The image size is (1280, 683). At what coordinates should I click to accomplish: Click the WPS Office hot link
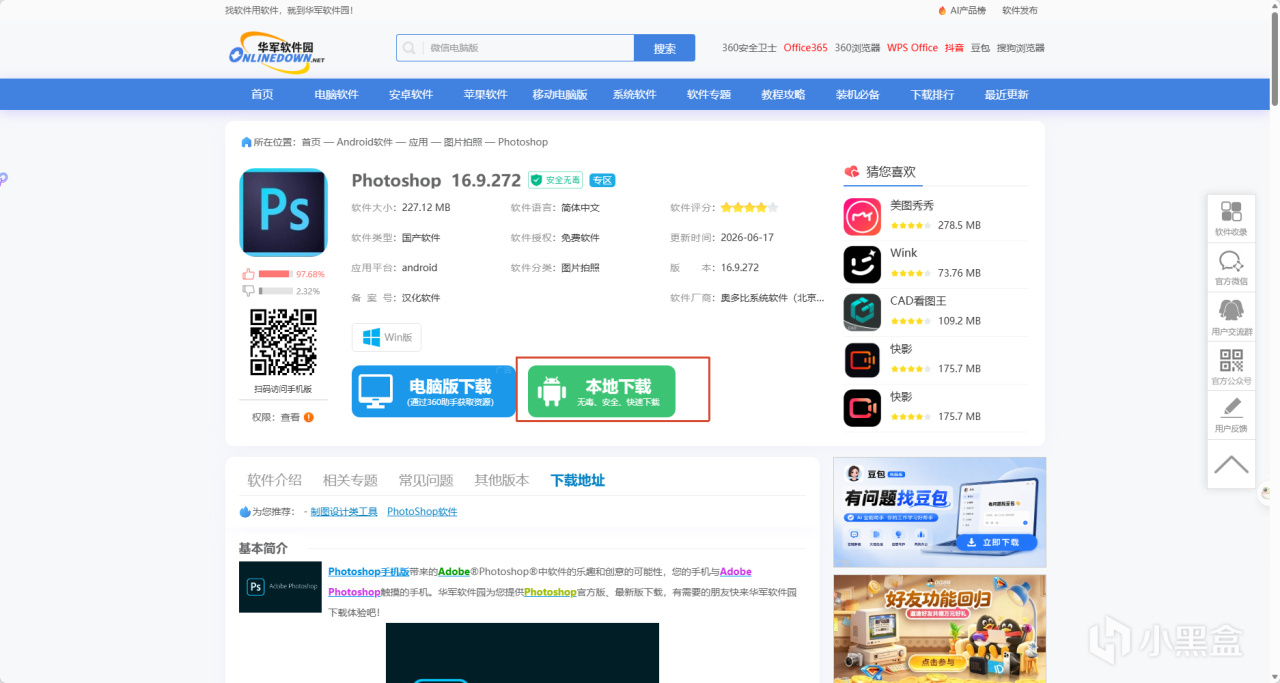click(x=912, y=48)
